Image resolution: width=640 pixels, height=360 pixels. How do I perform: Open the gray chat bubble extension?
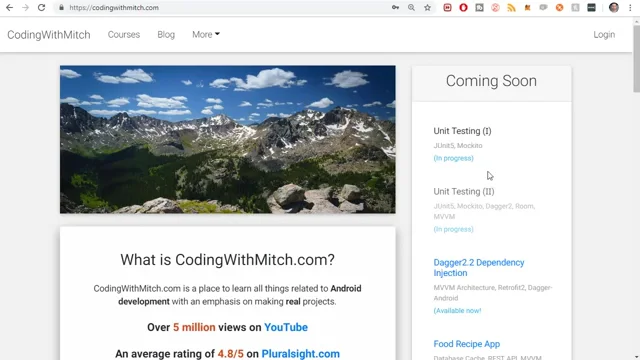point(543,7)
